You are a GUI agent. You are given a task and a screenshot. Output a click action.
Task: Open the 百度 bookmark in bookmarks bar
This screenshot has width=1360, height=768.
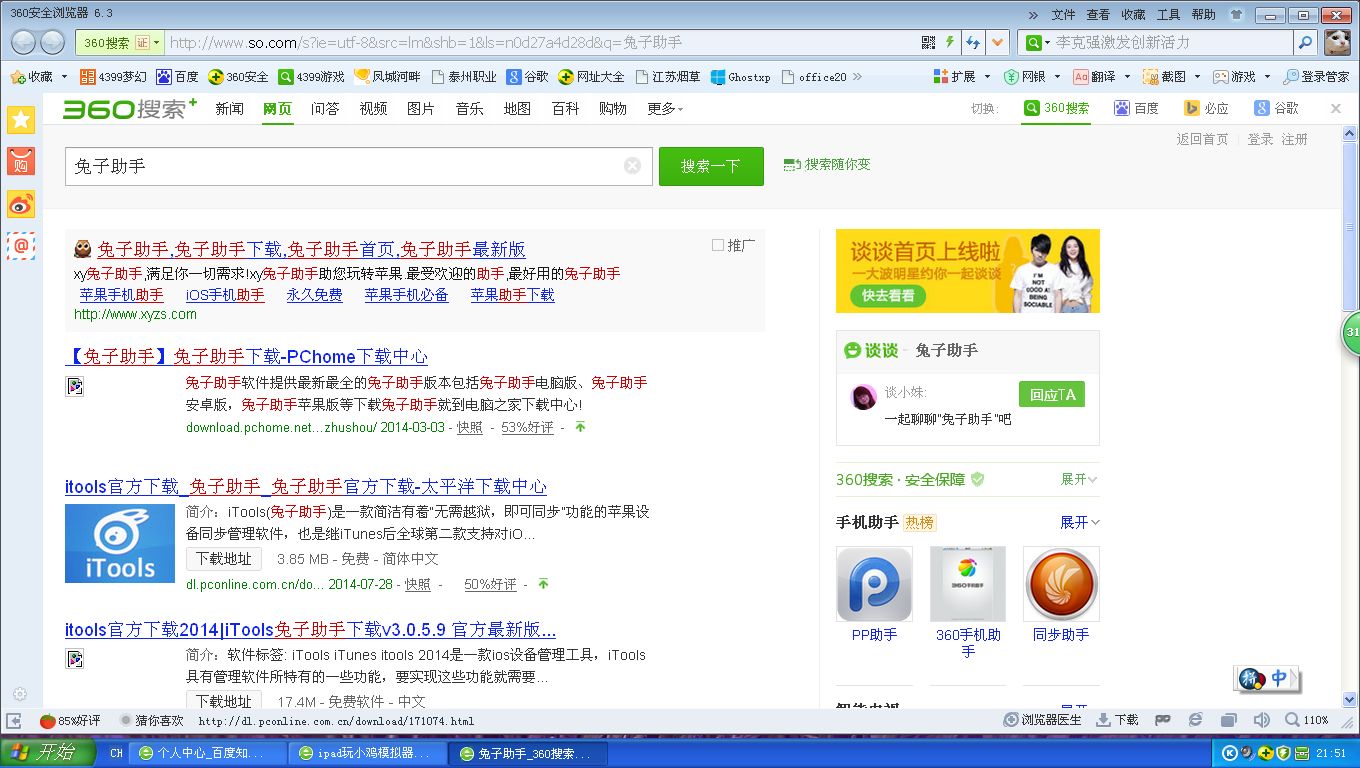pos(177,76)
